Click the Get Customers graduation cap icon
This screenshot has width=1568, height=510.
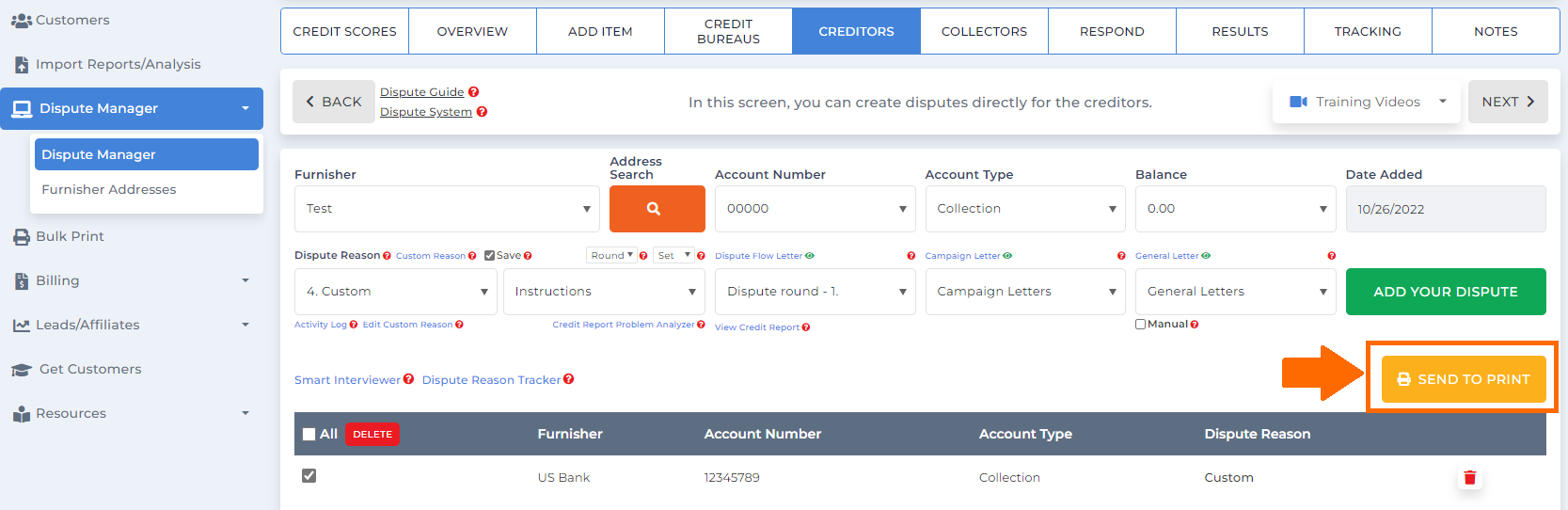click(22, 370)
